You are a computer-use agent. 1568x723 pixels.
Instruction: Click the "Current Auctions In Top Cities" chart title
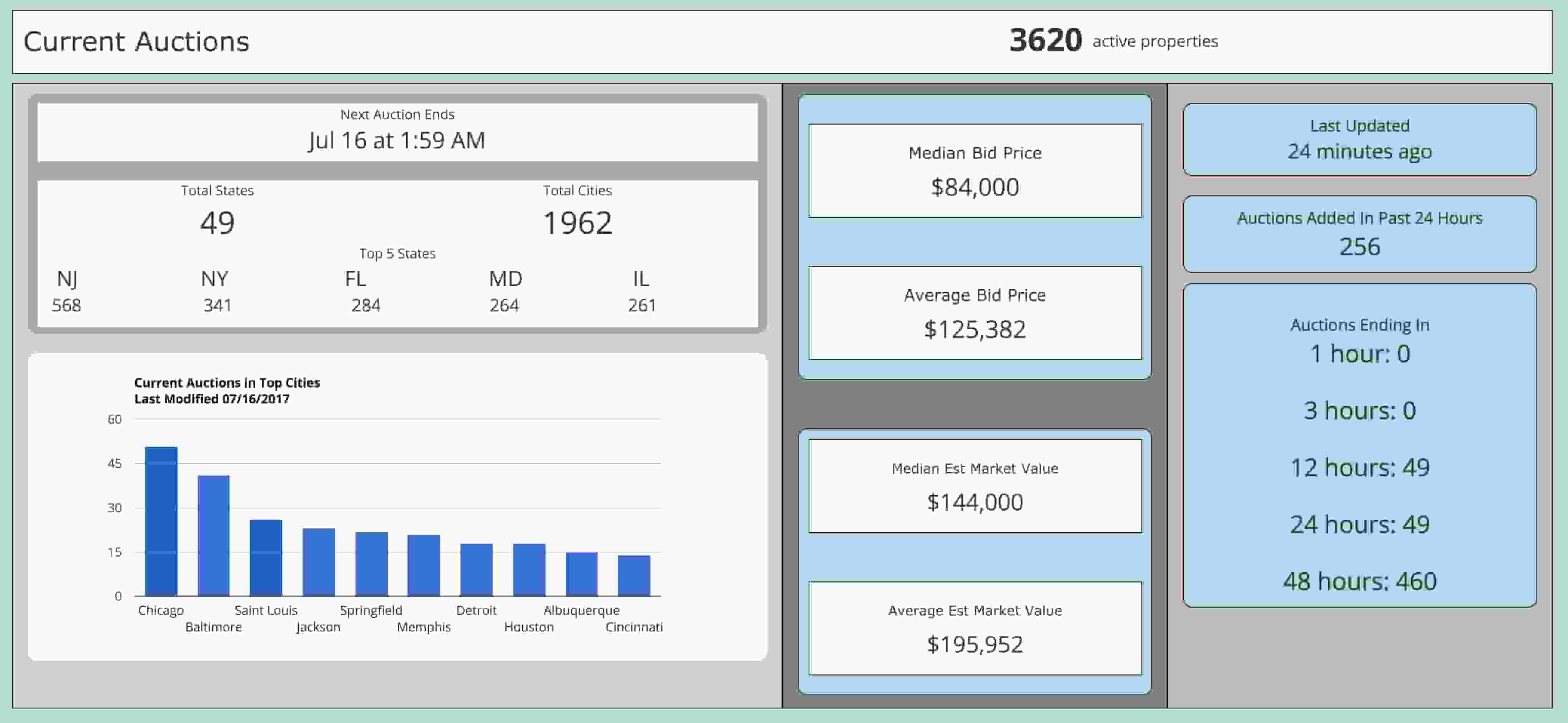pos(227,383)
